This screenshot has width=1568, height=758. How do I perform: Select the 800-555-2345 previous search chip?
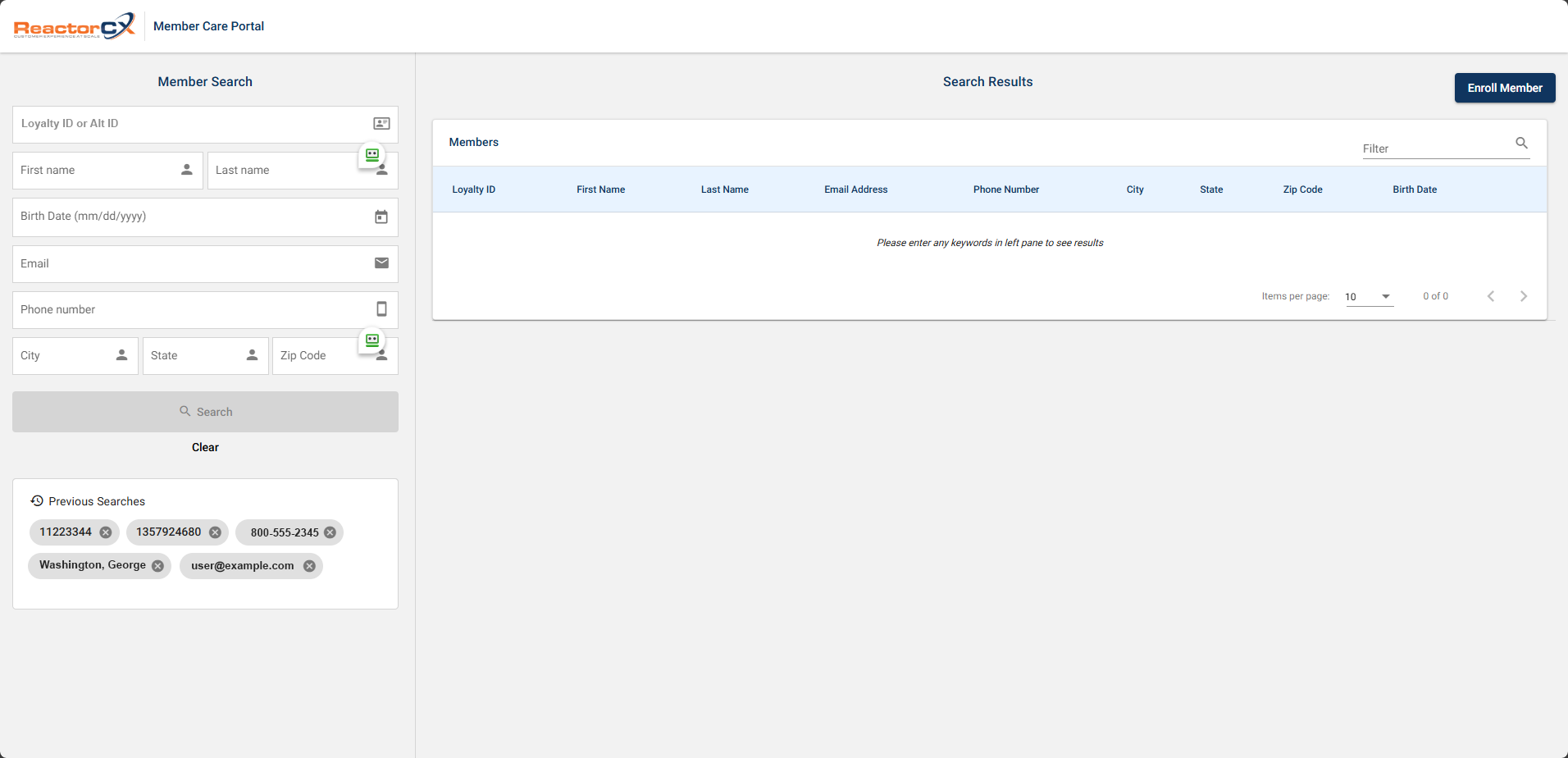pos(284,532)
